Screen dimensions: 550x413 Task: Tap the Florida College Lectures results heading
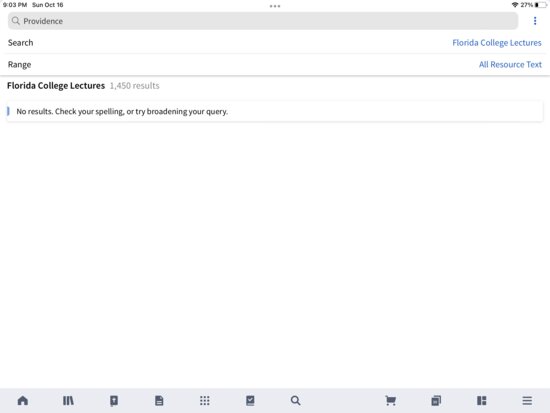[56, 86]
